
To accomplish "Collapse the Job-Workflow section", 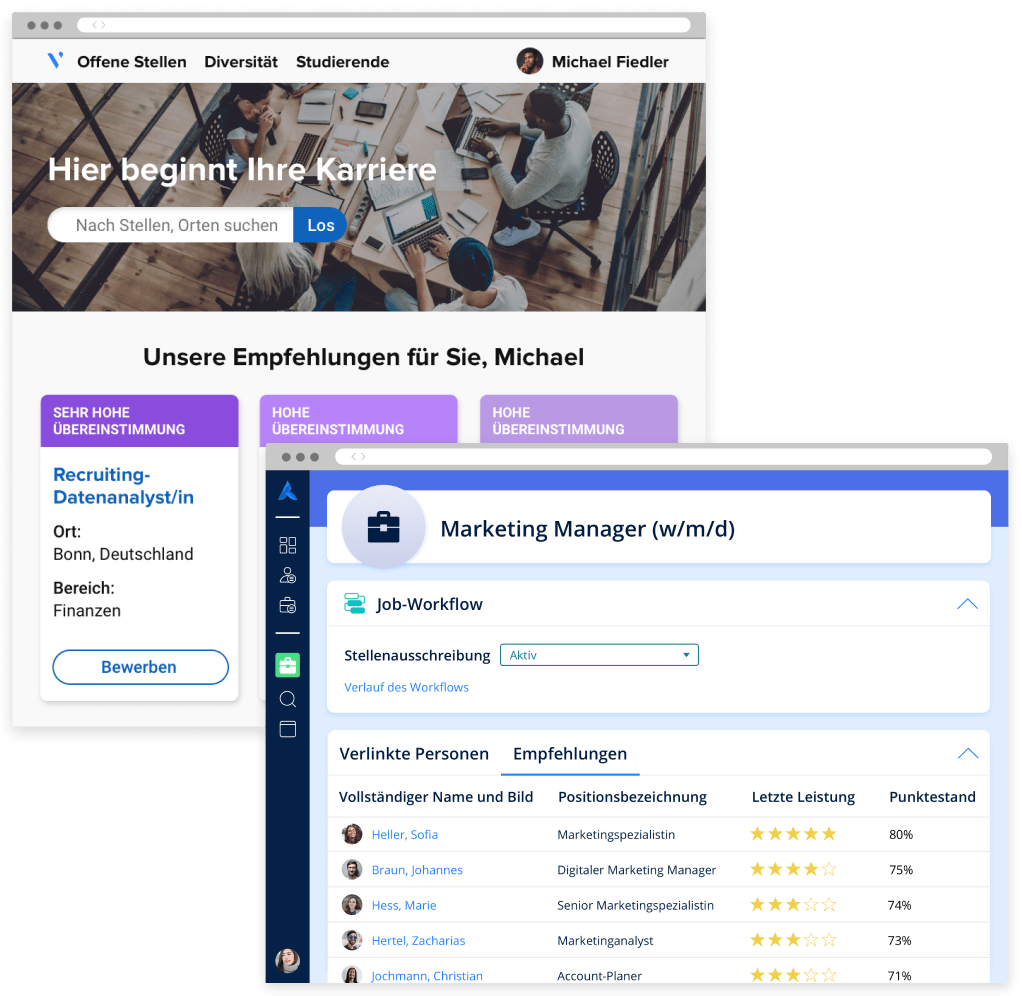I will click(x=967, y=604).
